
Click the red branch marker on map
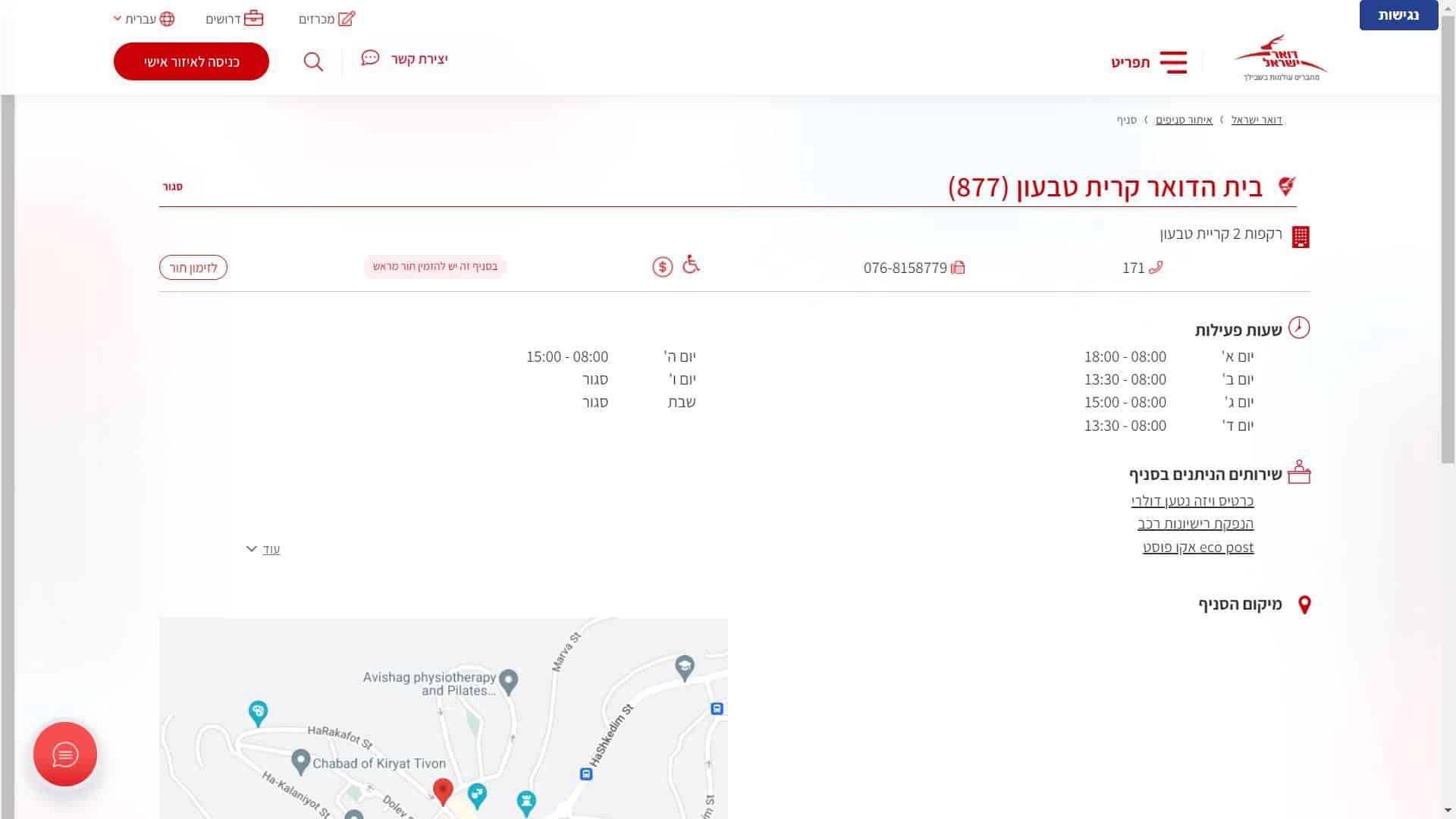[443, 790]
